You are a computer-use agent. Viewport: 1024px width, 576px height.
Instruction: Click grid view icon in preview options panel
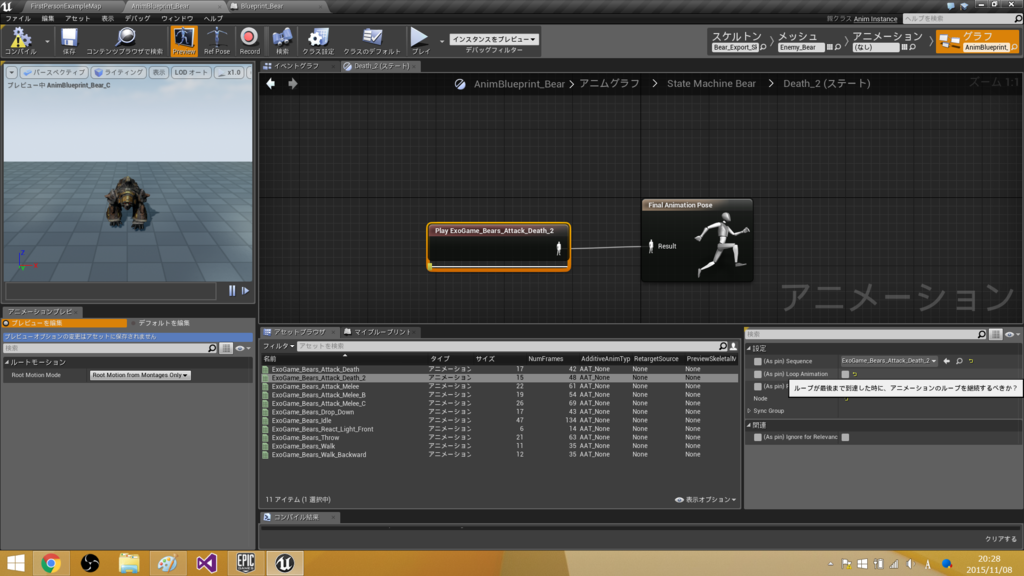[x=226, y=349]
